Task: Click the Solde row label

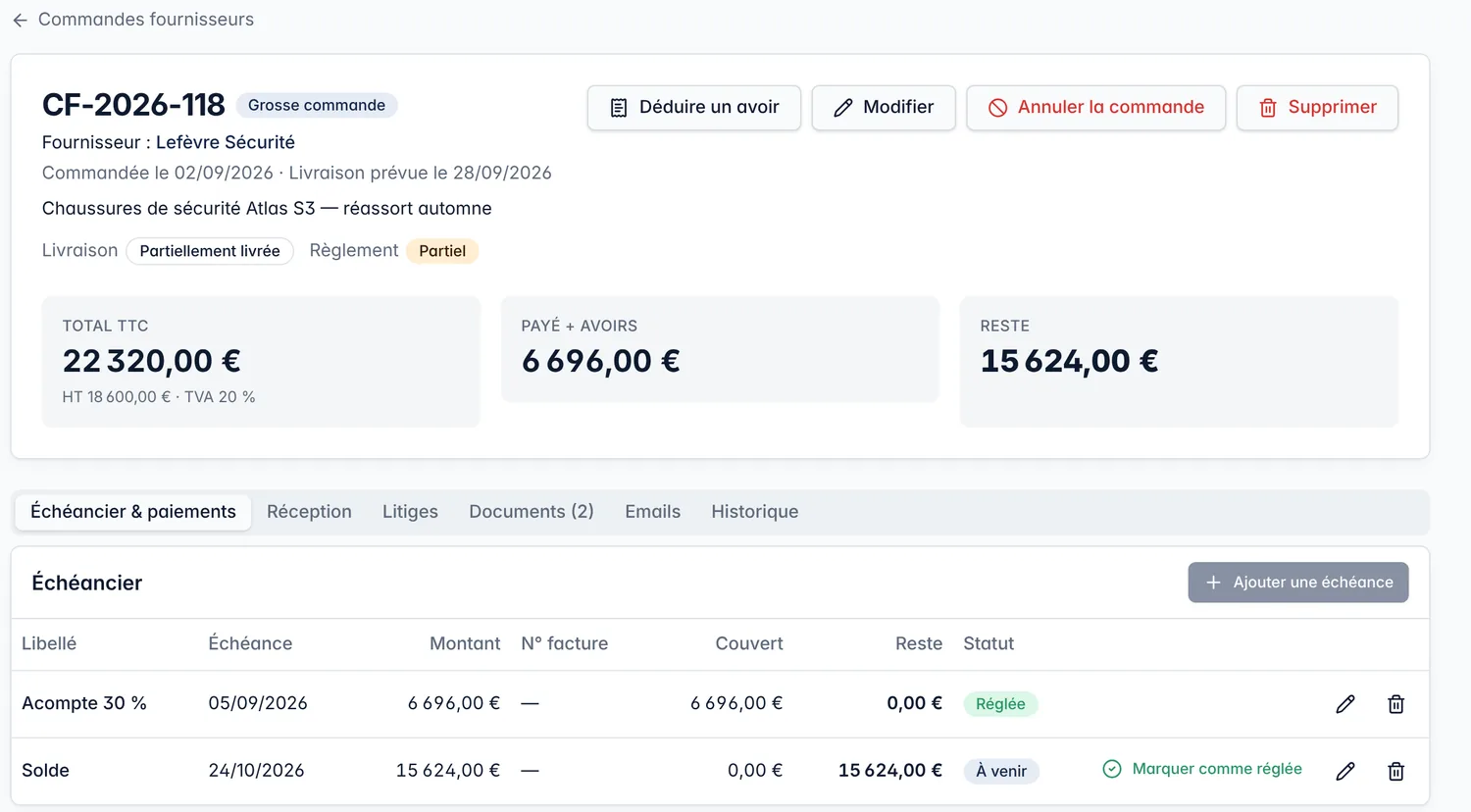Action: coord(45,770)
